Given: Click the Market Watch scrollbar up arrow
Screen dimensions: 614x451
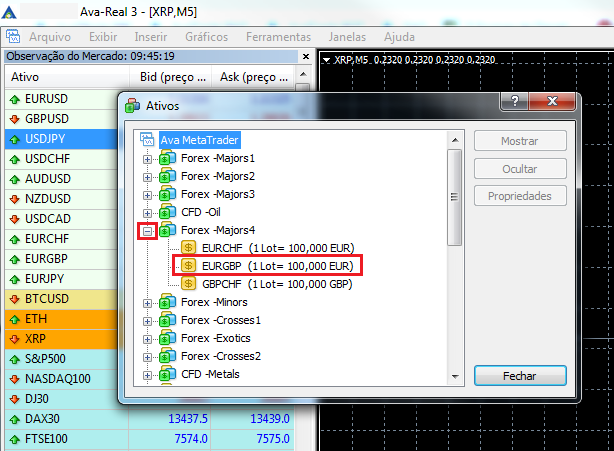Looking at the screenshot, I should 303,74.
